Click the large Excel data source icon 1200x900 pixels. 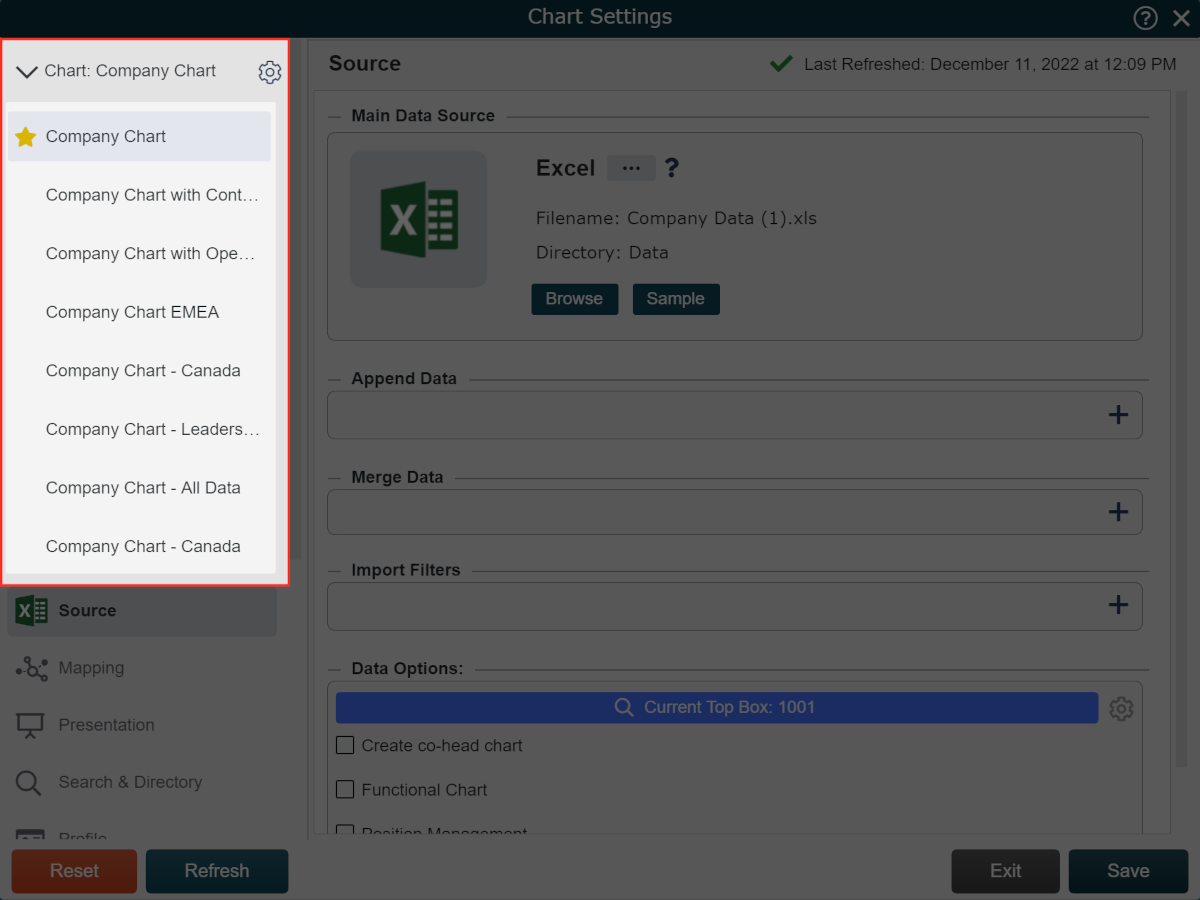click(418, 220)
